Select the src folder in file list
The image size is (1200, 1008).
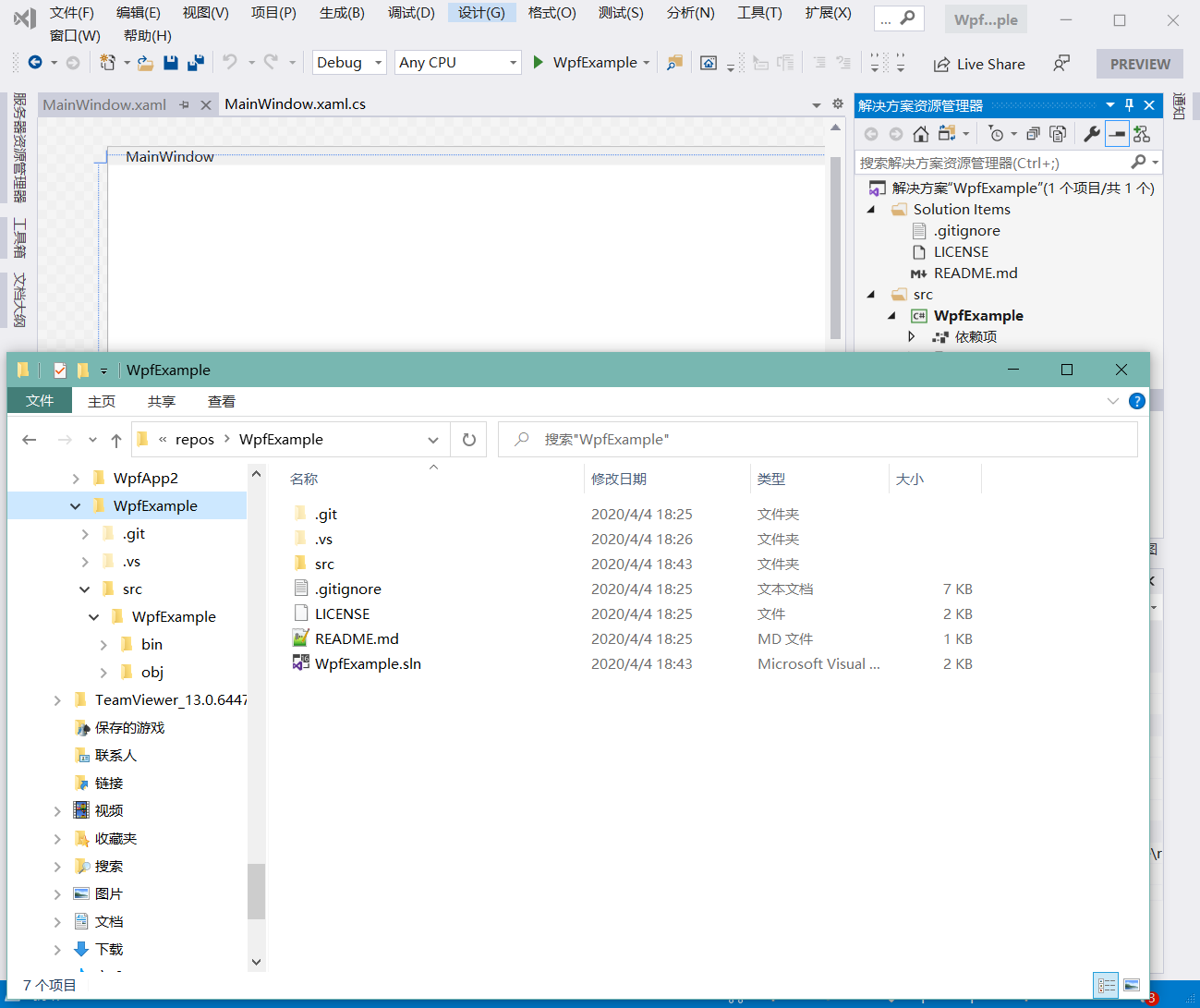(x=324, y=565)
